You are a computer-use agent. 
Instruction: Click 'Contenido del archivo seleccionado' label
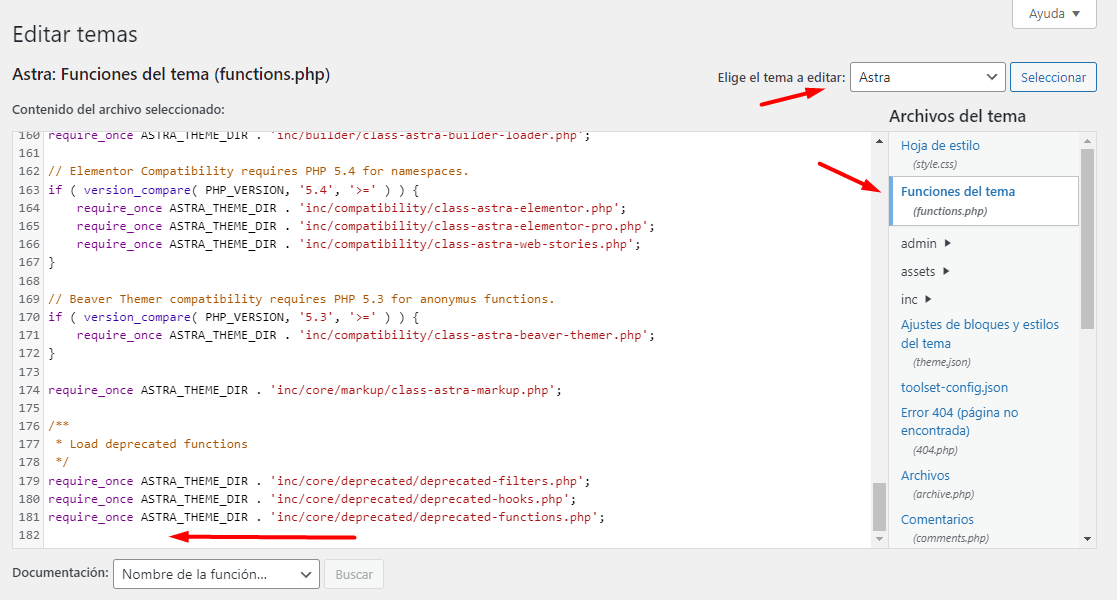click(x=118, y=110)
